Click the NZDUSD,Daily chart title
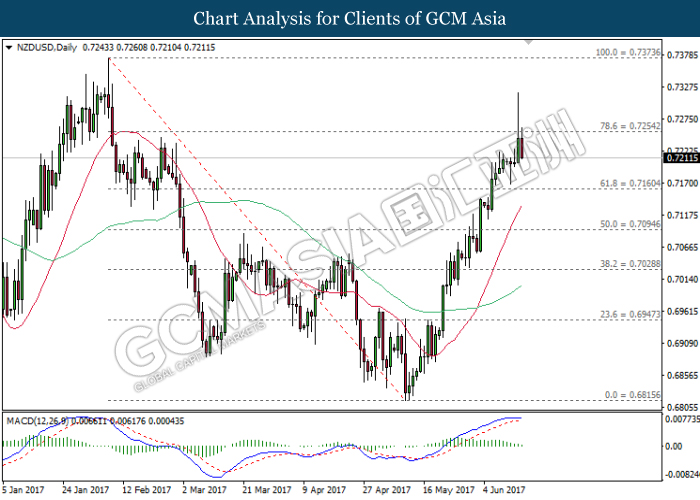 pos(47,47)
